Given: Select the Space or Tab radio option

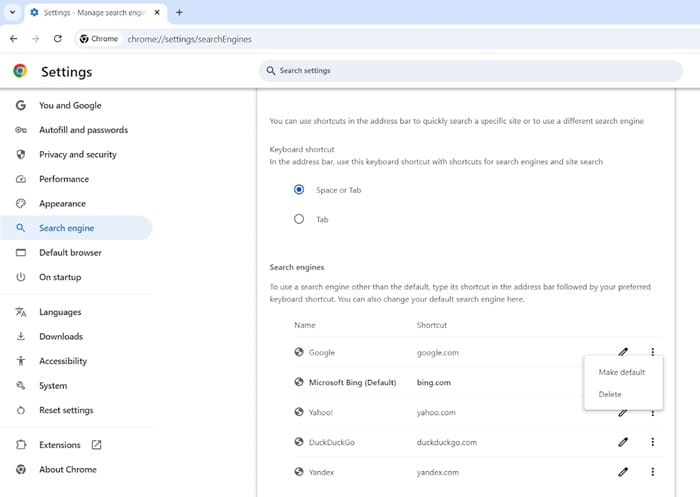Looking at the screenshot, I should point(299,190).
